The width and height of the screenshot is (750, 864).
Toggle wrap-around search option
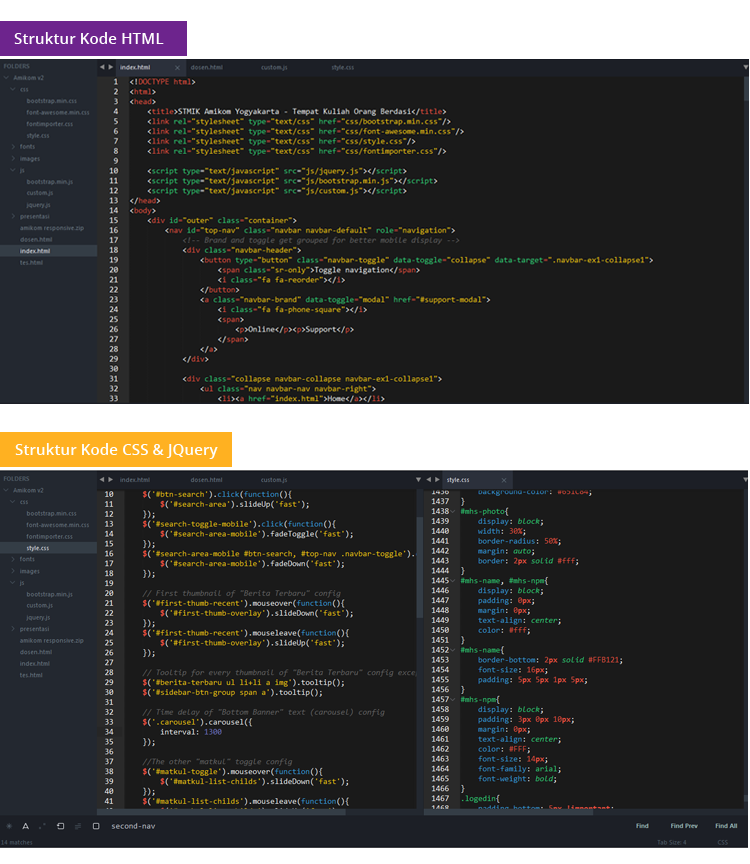(61, 826)
